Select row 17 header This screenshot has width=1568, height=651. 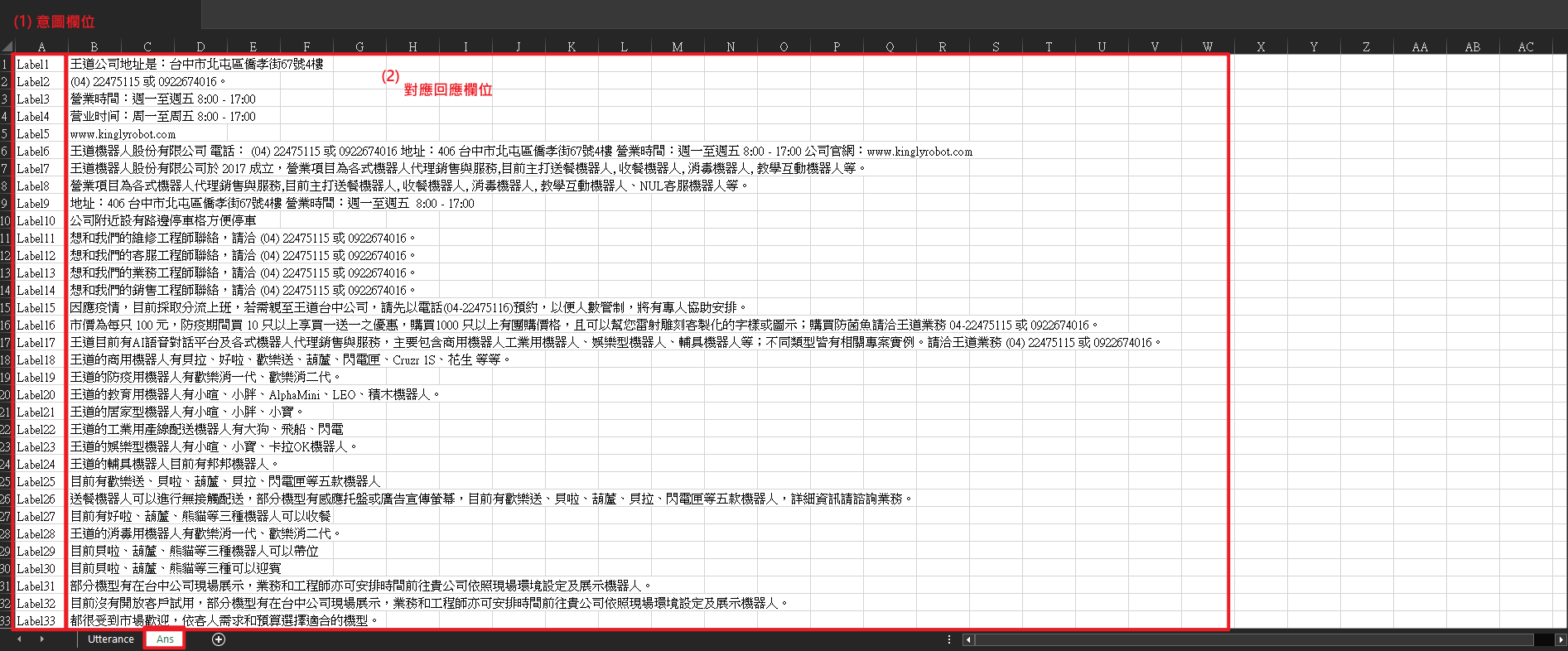[x=6, y=343]
